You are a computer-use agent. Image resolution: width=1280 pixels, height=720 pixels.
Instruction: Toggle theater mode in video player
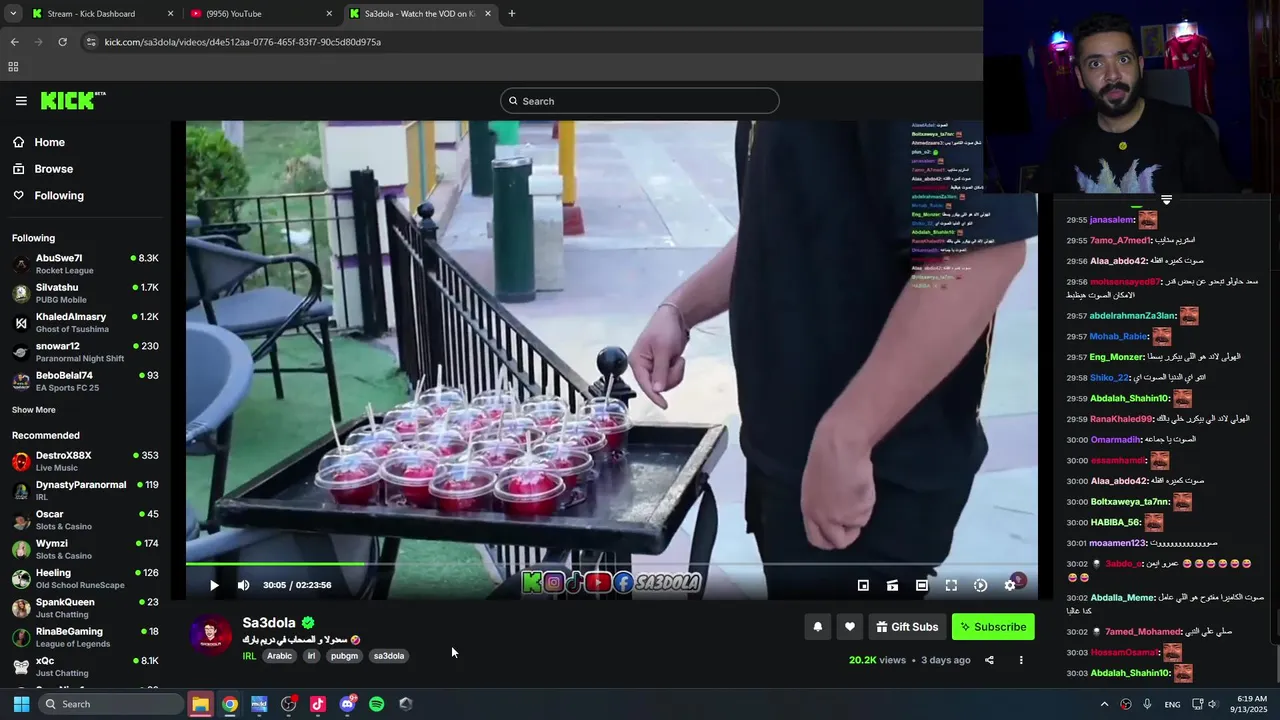[x=922, y=585]
